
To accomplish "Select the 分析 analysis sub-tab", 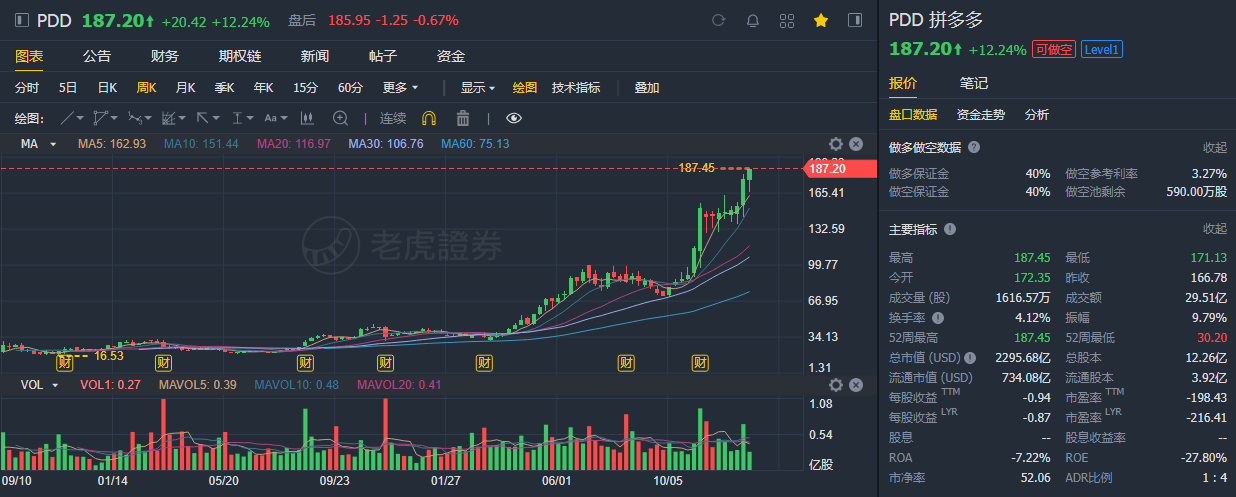I will (1037, 115).
